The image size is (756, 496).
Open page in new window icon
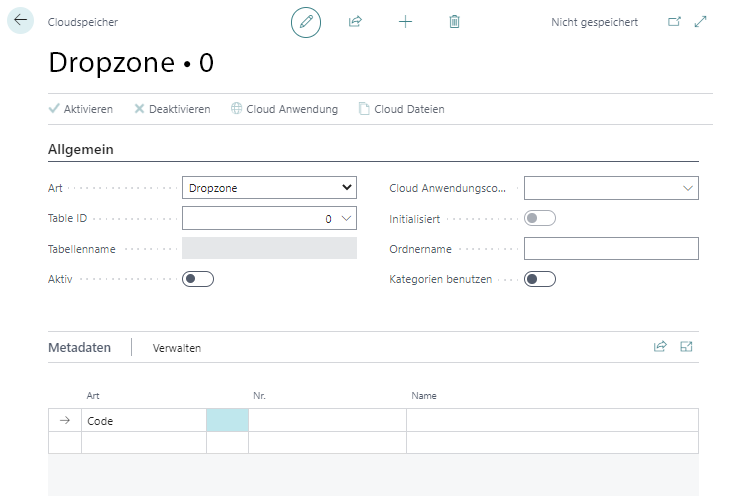[674, 21]
